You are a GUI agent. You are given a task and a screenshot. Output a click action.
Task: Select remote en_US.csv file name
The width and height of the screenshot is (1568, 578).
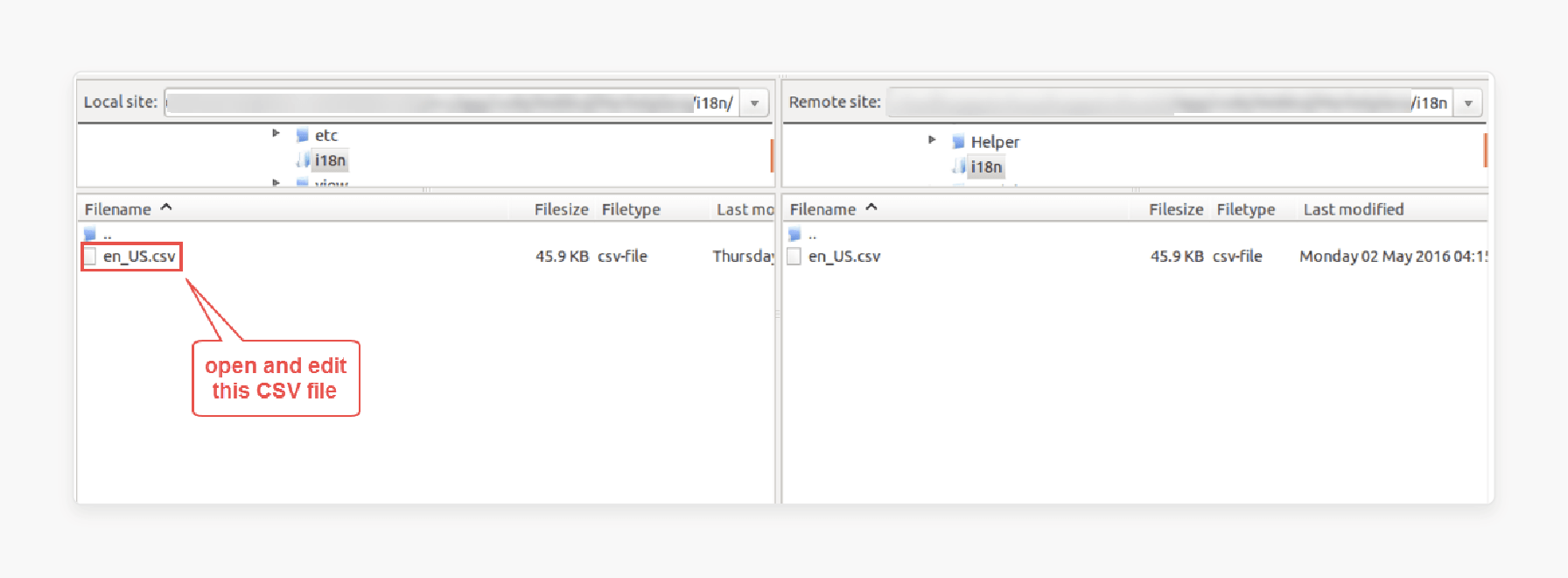point(844,257)
